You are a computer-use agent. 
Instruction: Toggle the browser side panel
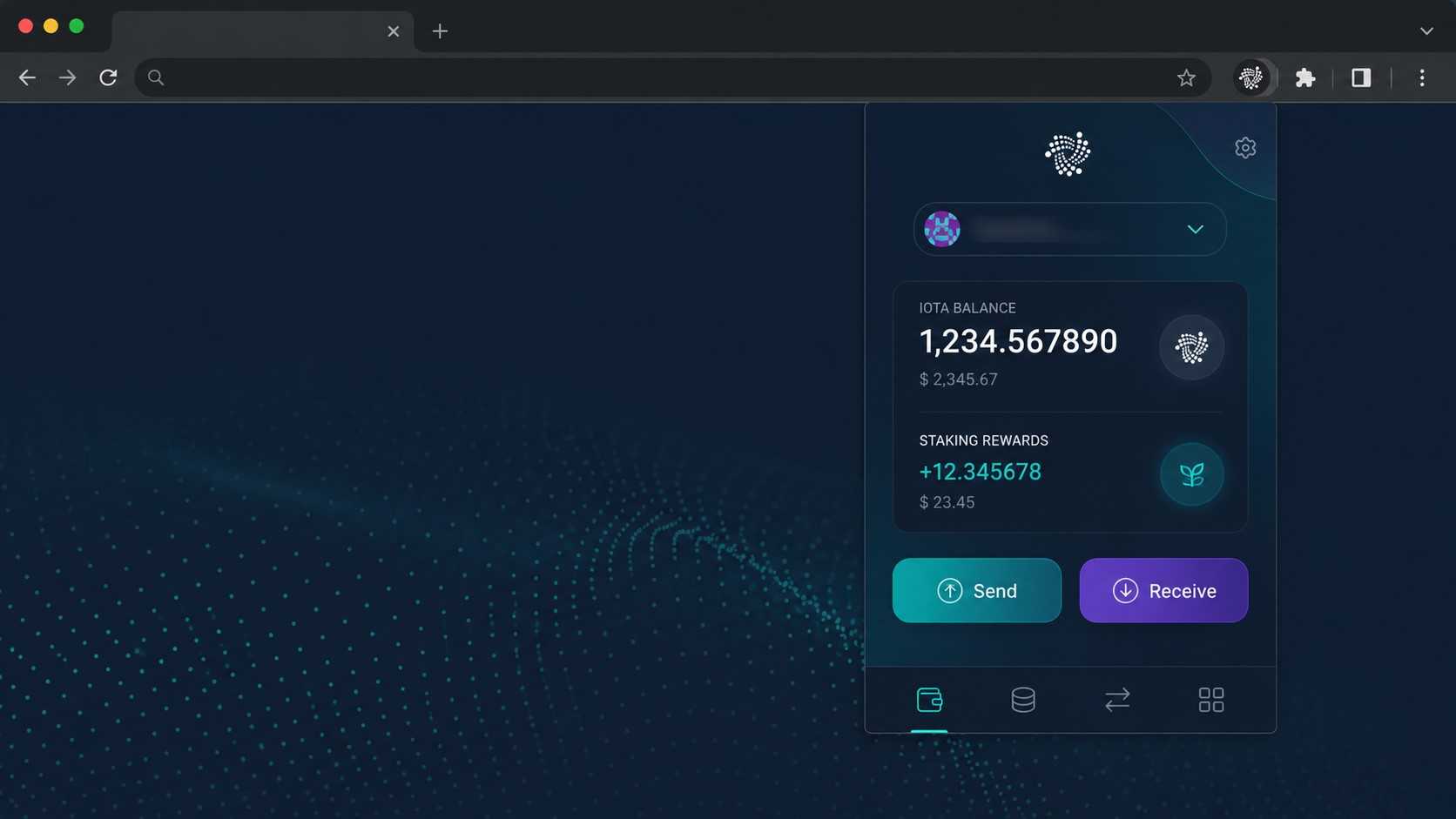coord(1361,77)
